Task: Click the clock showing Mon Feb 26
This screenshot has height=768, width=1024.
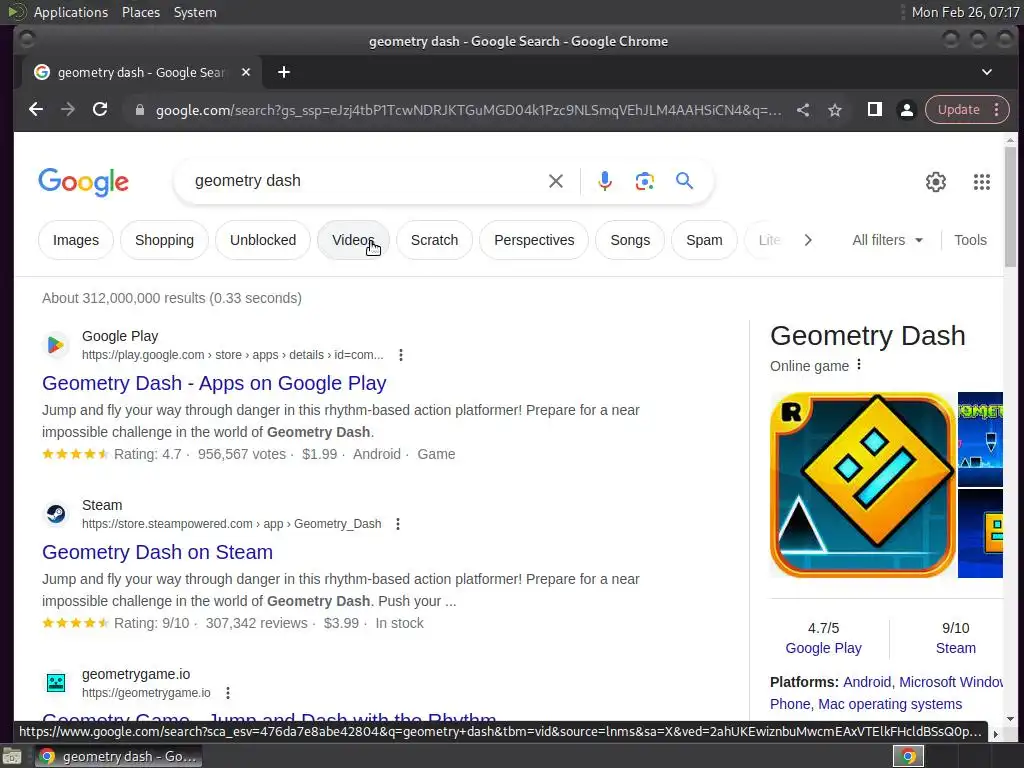Action: (965, 12)
